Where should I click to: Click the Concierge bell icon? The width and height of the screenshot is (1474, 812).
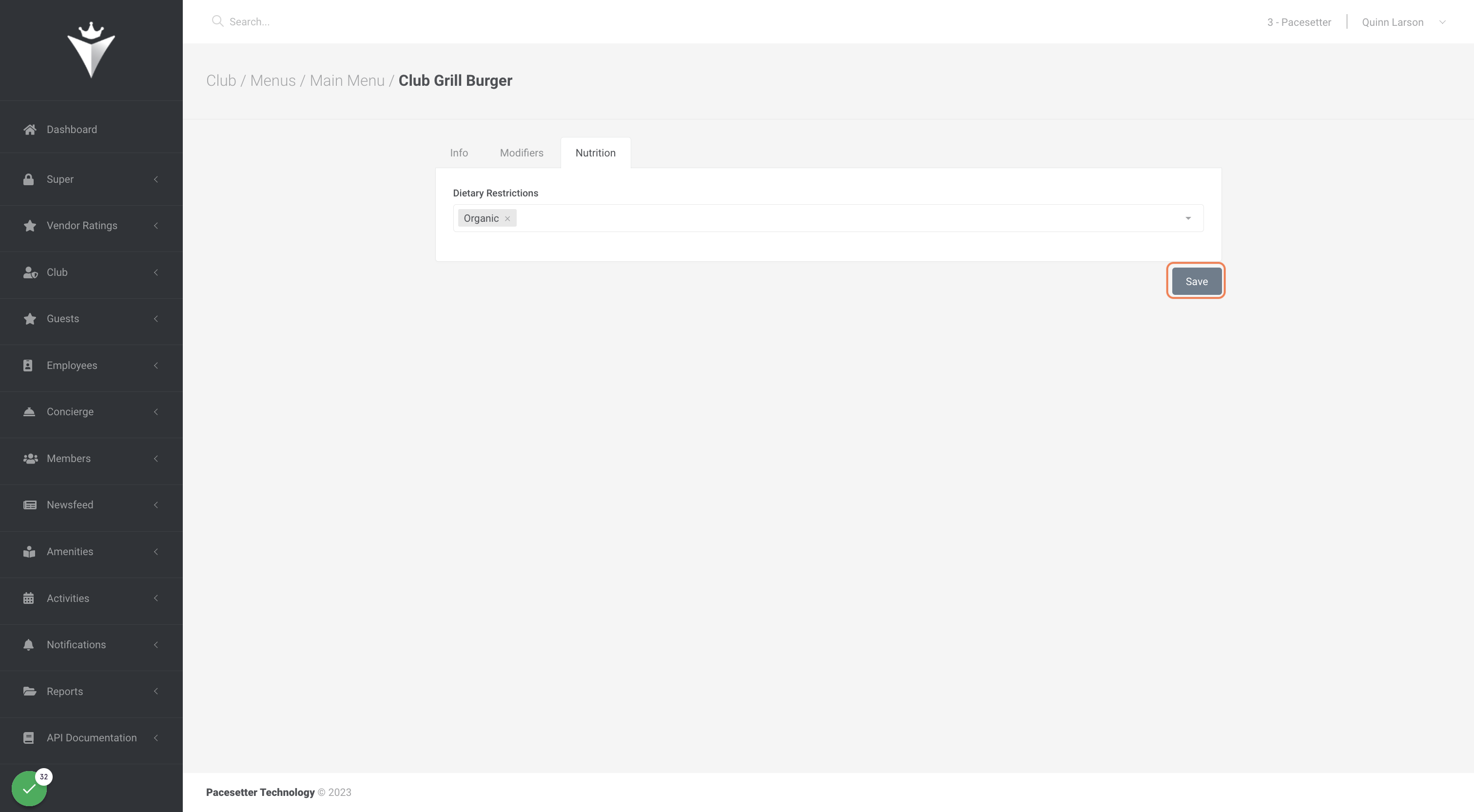(29, 411)
